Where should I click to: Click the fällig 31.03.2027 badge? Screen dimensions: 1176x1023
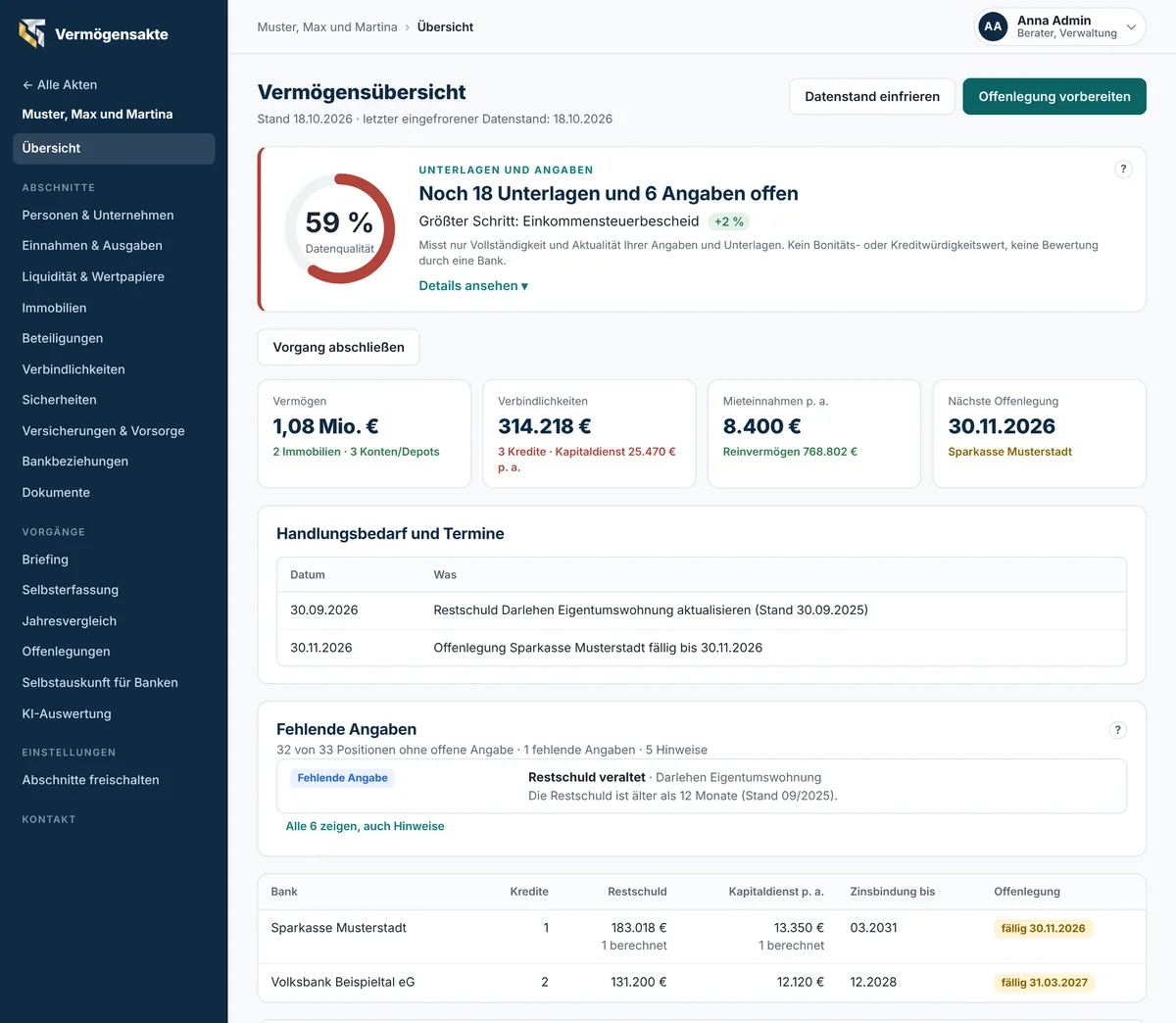pos(1044,983)
